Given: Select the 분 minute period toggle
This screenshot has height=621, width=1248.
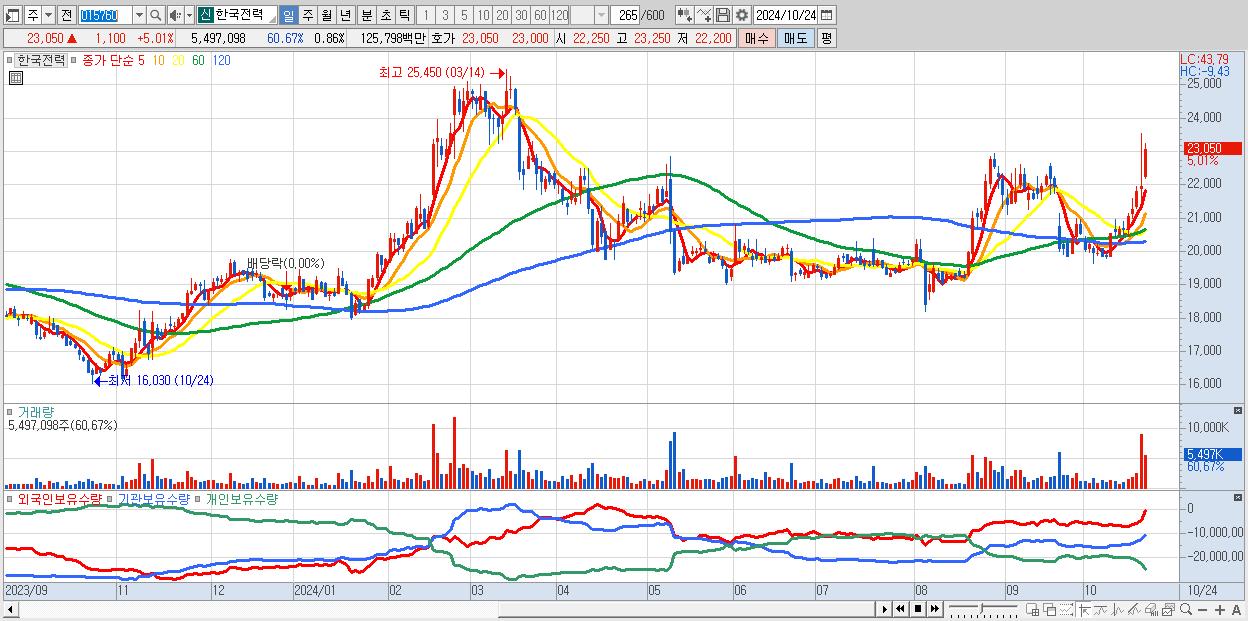Looking at the screenshot, I should (366, 15).
